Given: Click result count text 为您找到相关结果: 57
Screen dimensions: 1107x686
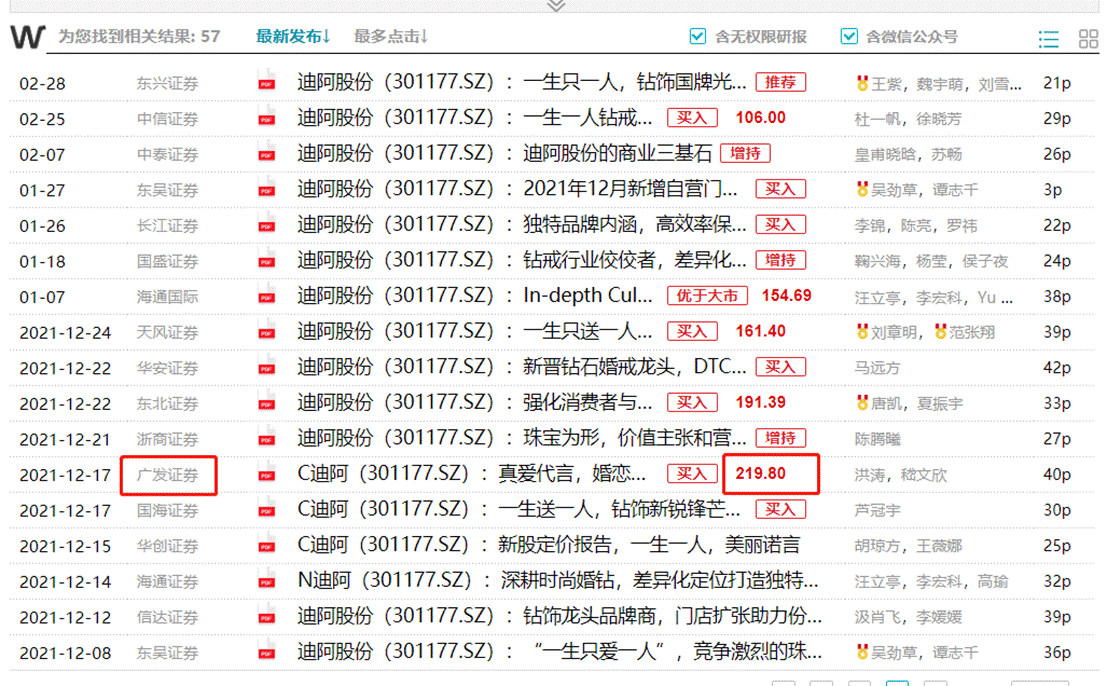Looking at the screenshot, I should (139, 36).
